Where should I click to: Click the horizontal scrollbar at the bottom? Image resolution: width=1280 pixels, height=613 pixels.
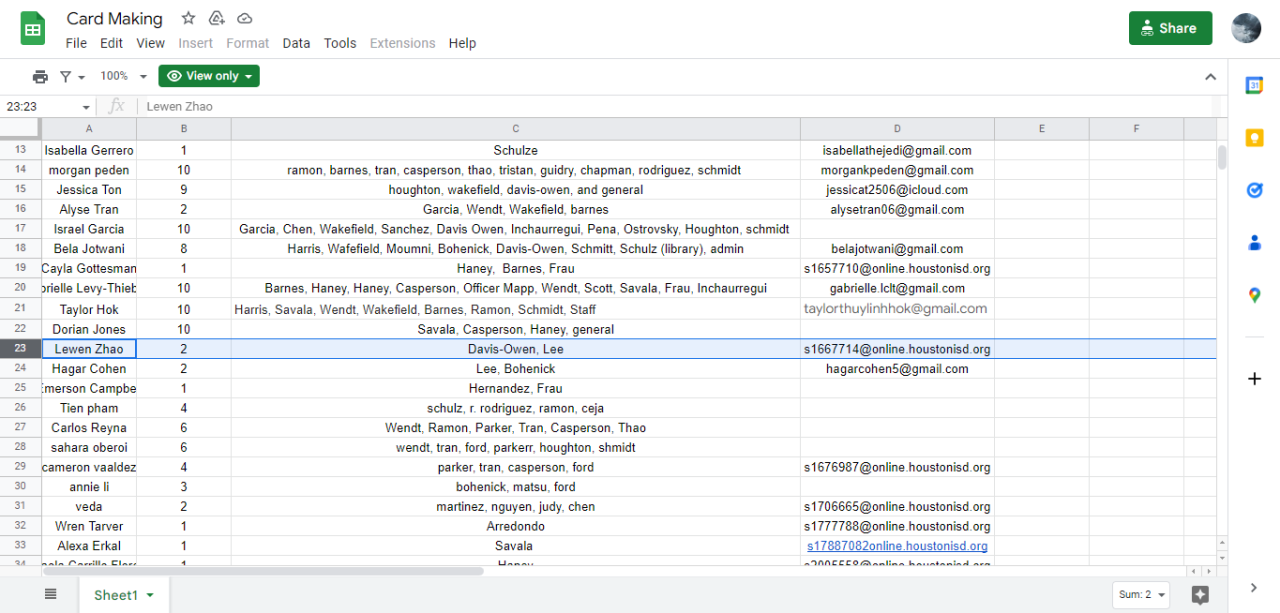tap(262, 571)
